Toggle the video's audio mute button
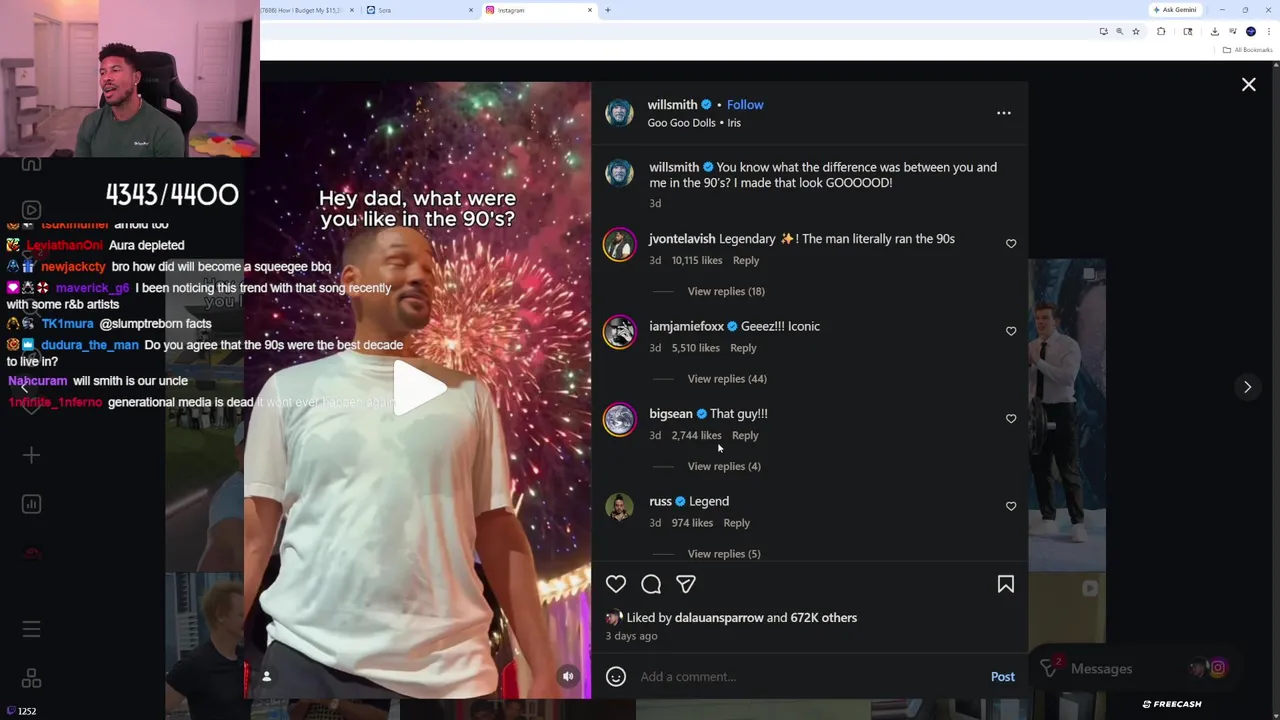Screen dimensions: 1280x720 click(568, 677)
